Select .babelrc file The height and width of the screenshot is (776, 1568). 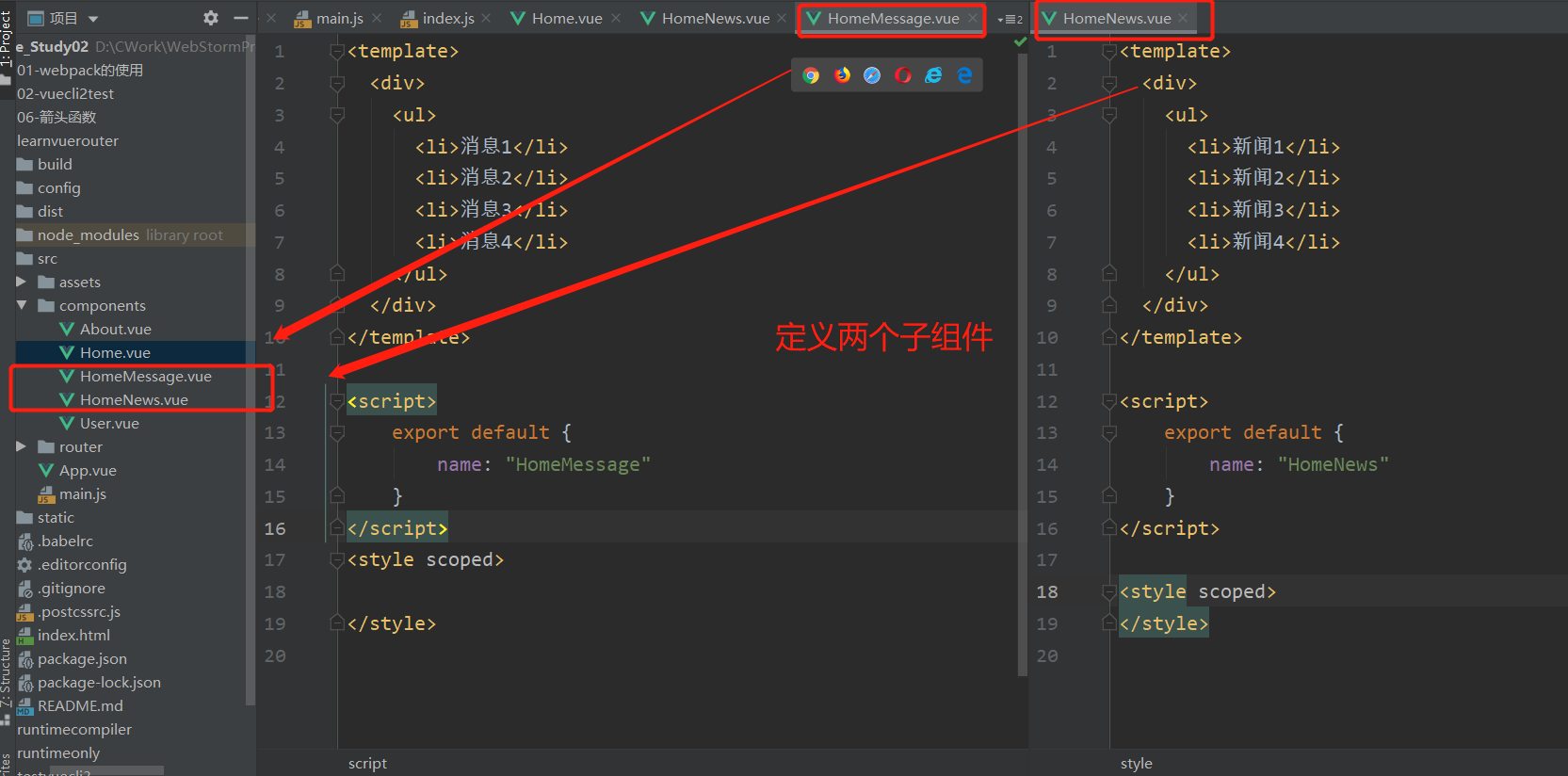click(65, 541)
